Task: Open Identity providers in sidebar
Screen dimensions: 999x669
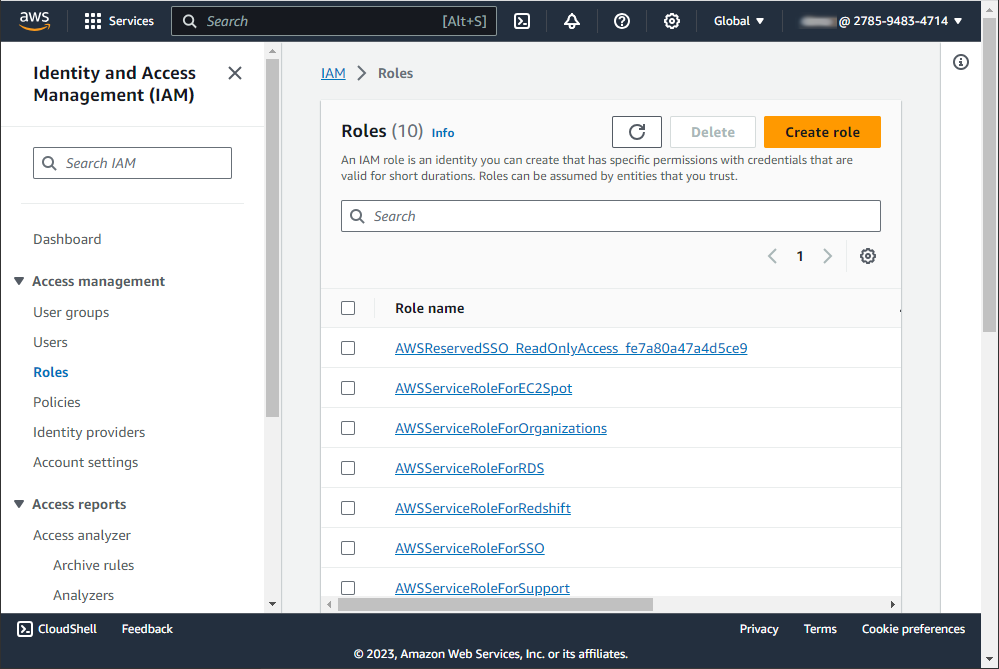Action: [x=89, y=432]
